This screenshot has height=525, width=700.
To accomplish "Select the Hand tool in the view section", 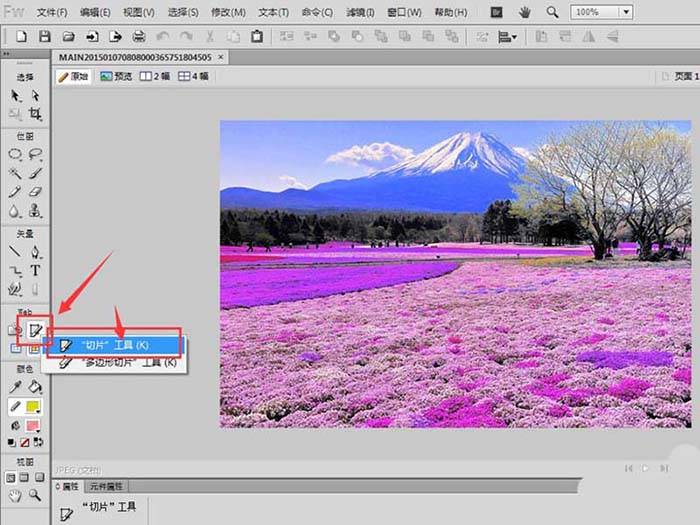I will point(15,494).
